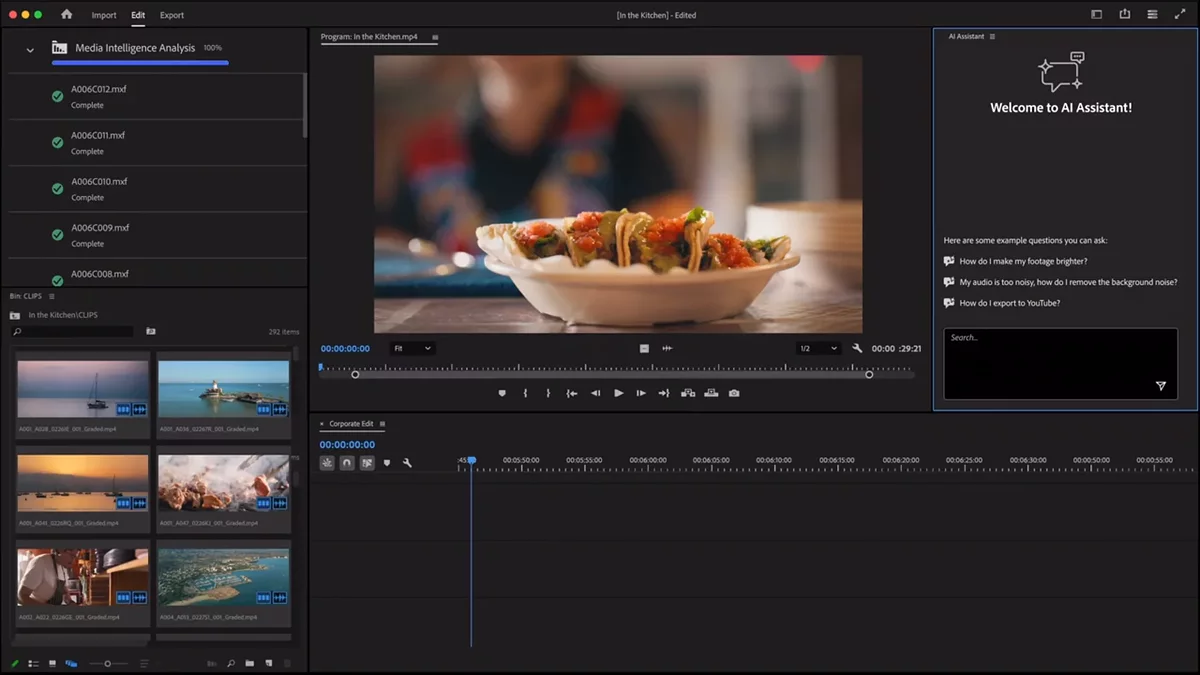Toggle nest-sequence insert button in the timeline
1200x675 pixels.
pos(327,463)
